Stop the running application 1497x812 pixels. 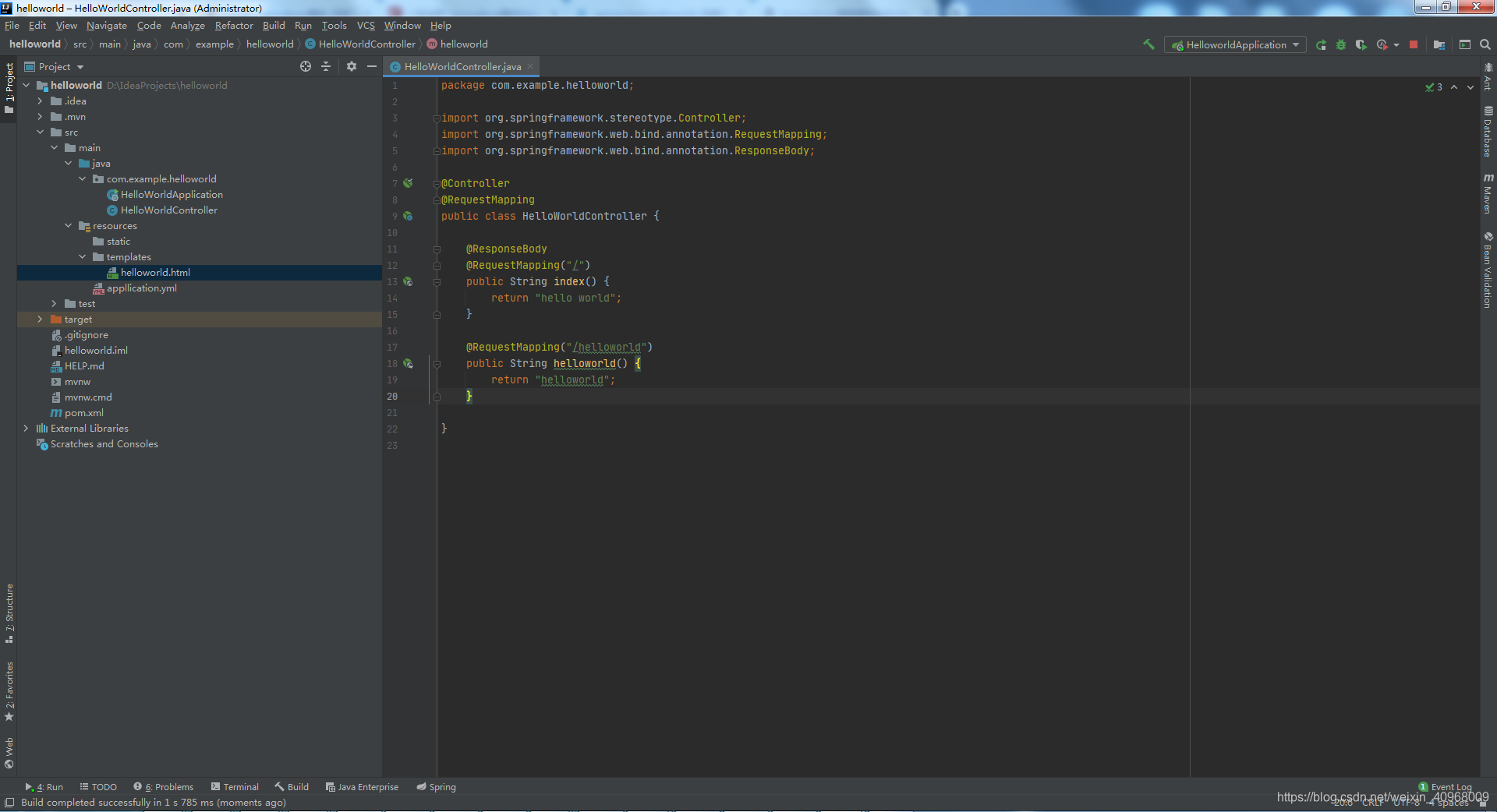(1414, 44)
